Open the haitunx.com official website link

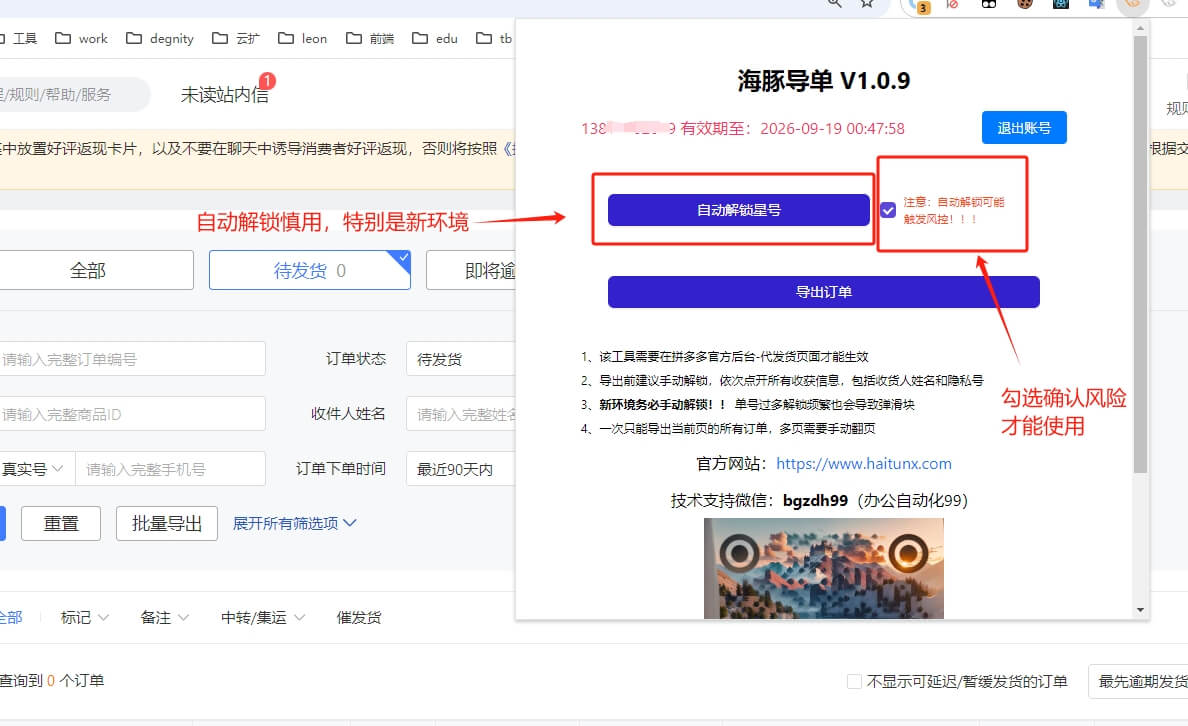(864, 463)
